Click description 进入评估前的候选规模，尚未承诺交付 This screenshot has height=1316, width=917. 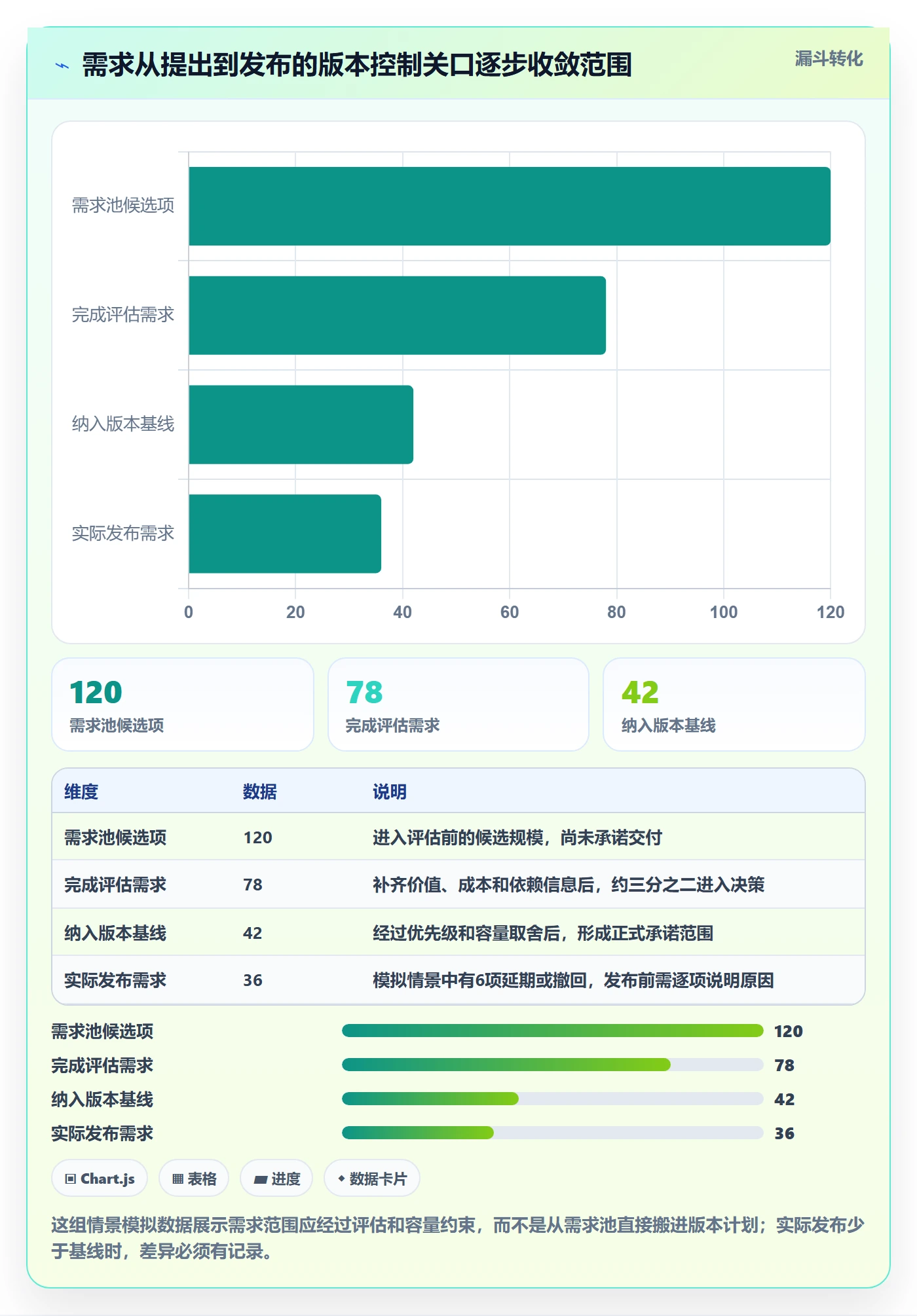click(517, 837)
